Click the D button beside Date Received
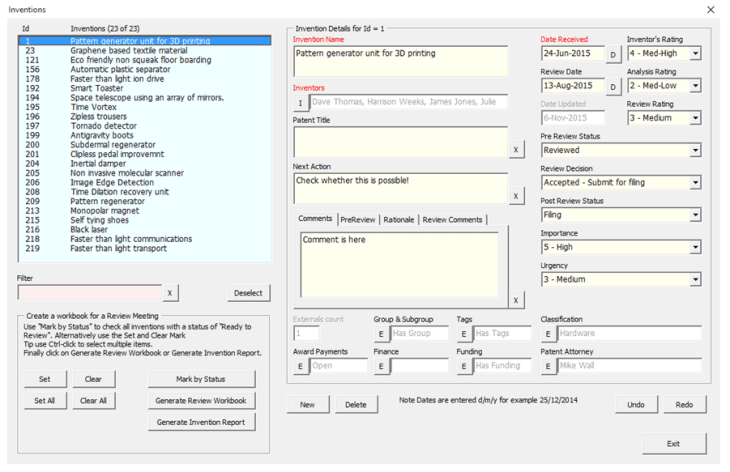This screenshot has height=472, width=730. pyautogui.click(x=614, y=54)
